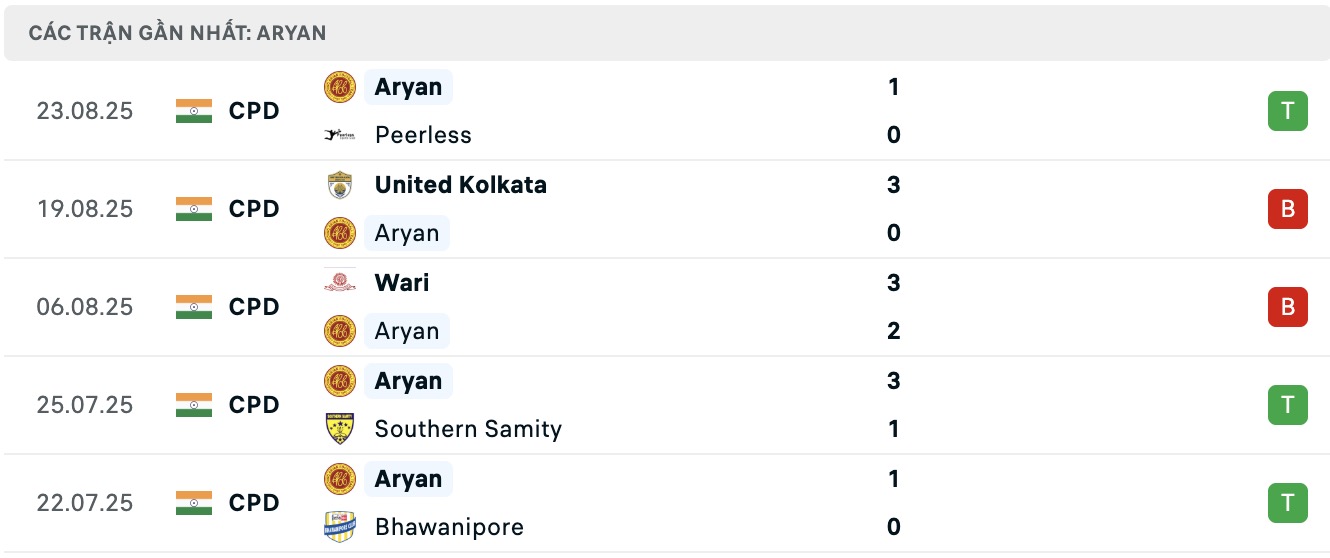Click Wari's score of 3
Image resolution: width=1330 pixels, height=558 pixels.
[894, 283]
